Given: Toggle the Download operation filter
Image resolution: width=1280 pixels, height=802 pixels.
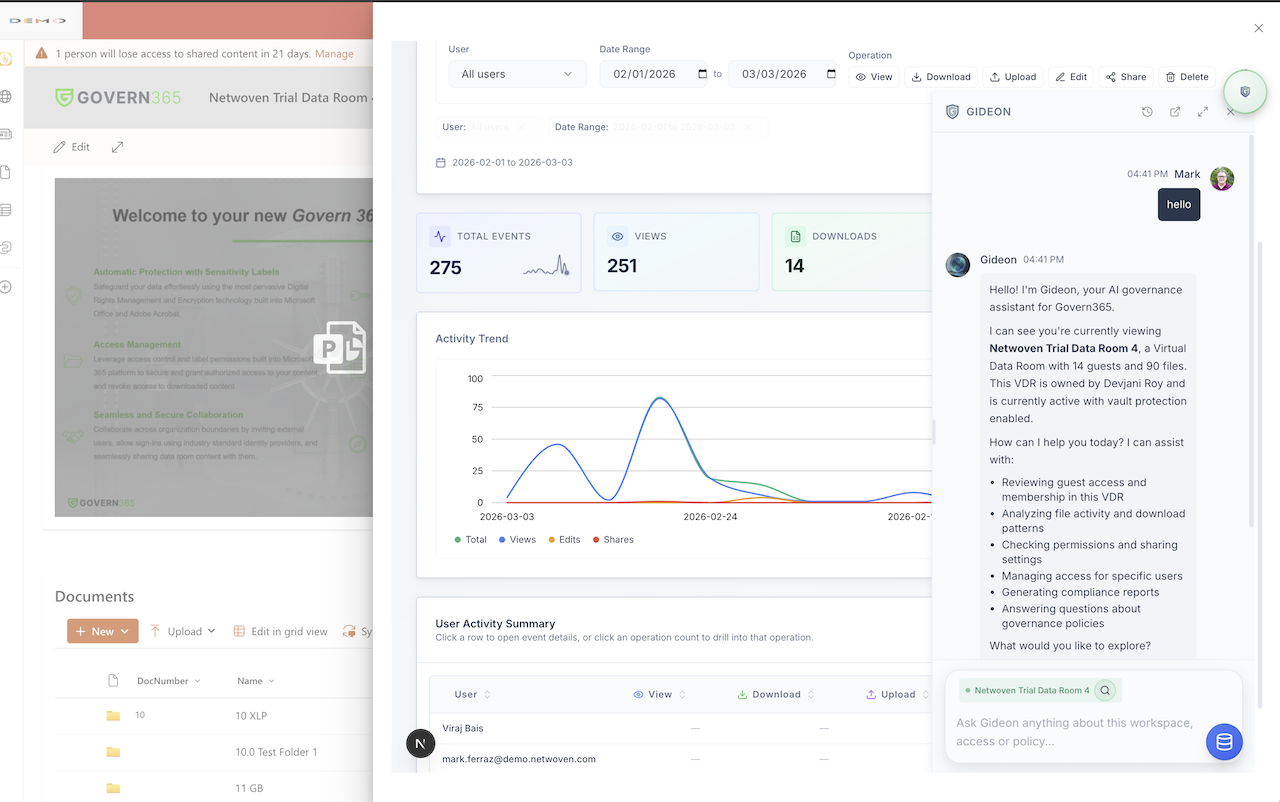Looking at the screenshot, I should (941, 77).
